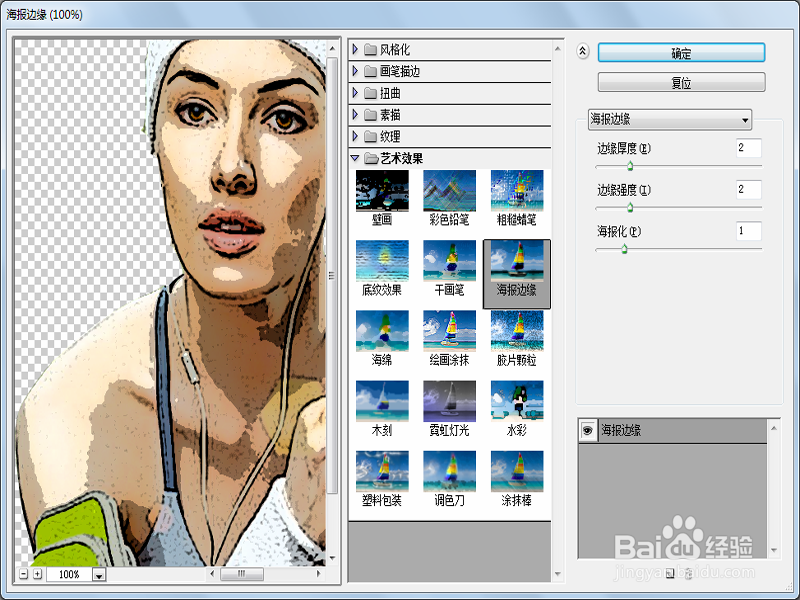Screen dimensions: 800x600
Task: Click the 海报化 value field
Action: click(x=748, y=231)
